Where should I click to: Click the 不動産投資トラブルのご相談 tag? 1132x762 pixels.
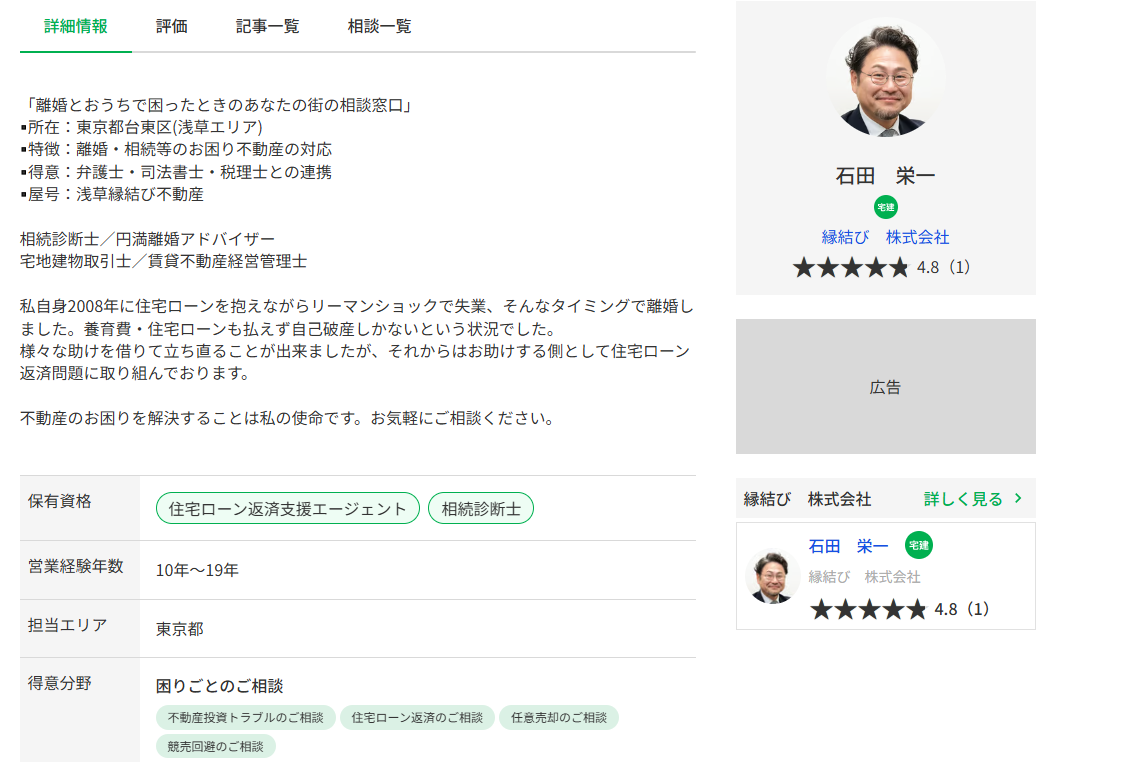pyautogui.click(x=245, y=717)
